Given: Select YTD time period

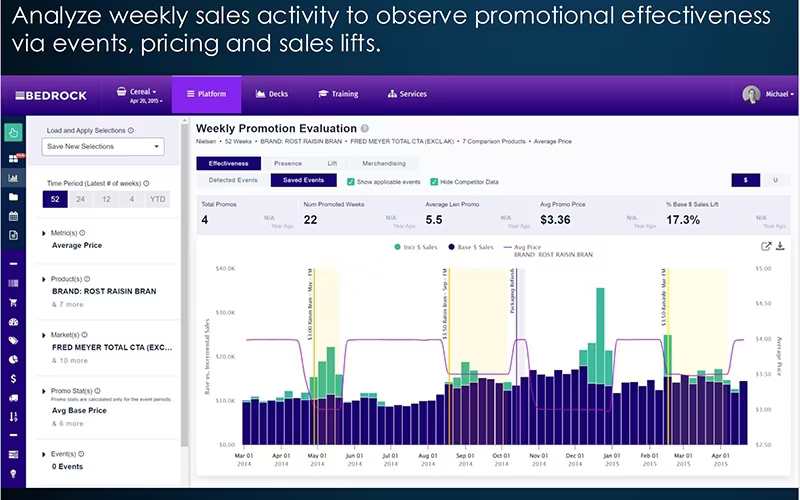Looking at the screenshot, I should [x=157, y=199].
